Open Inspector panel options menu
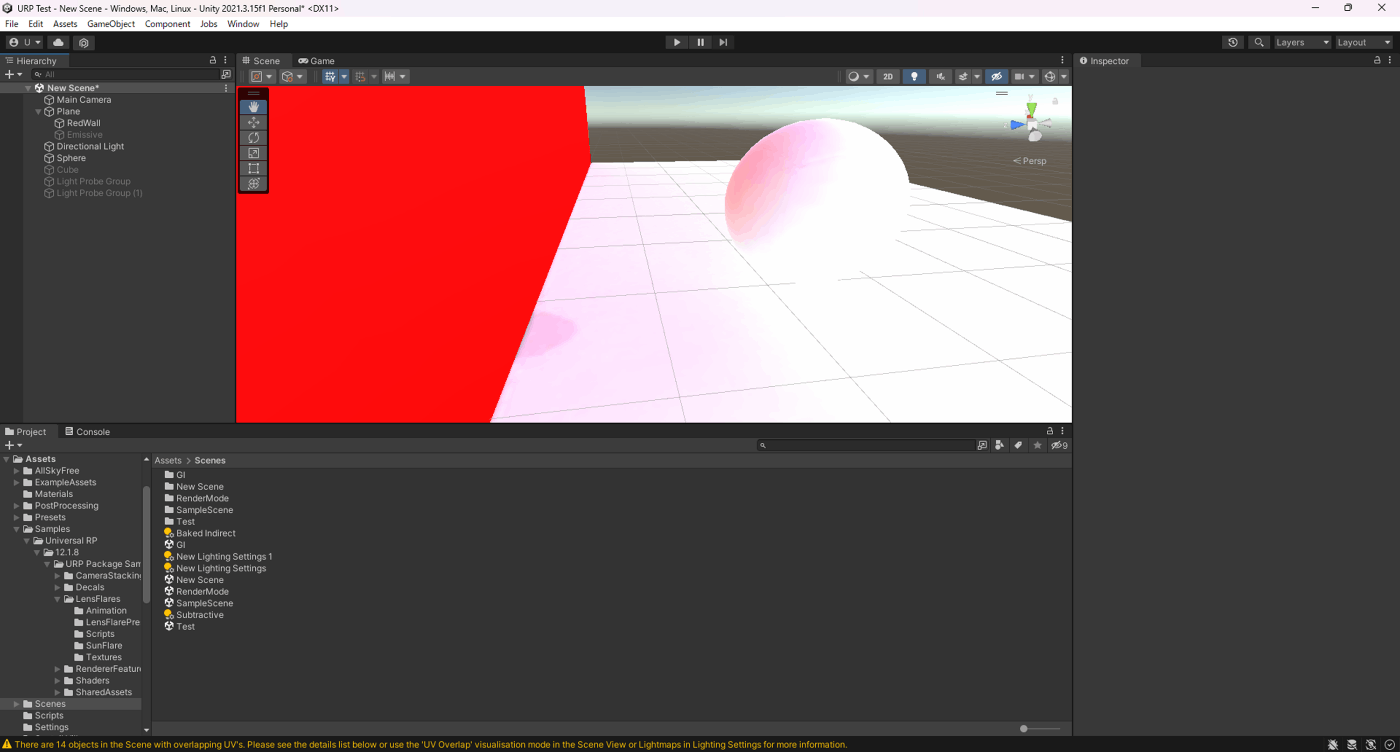Screen dimensions: 1400x752 pos(1390,60)
